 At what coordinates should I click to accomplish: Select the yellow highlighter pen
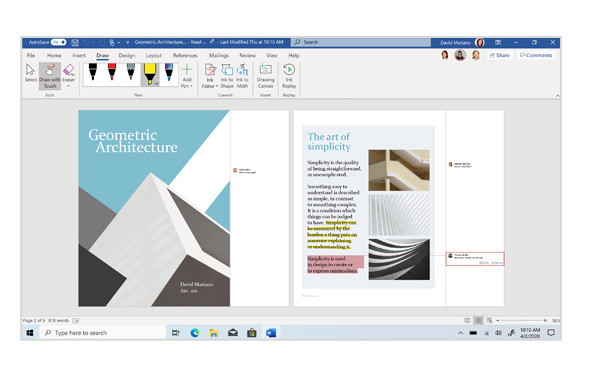(150, 74)
